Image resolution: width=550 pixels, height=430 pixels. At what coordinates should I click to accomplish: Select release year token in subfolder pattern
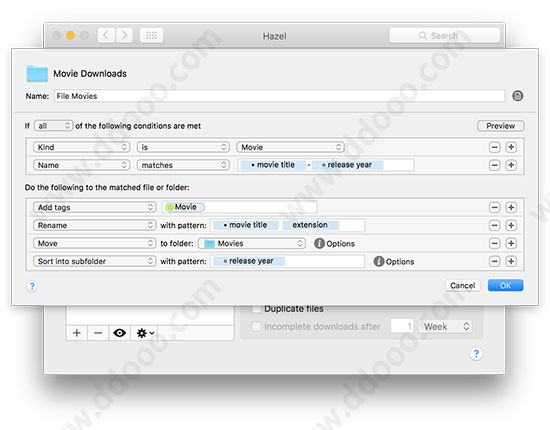point(249,261)
